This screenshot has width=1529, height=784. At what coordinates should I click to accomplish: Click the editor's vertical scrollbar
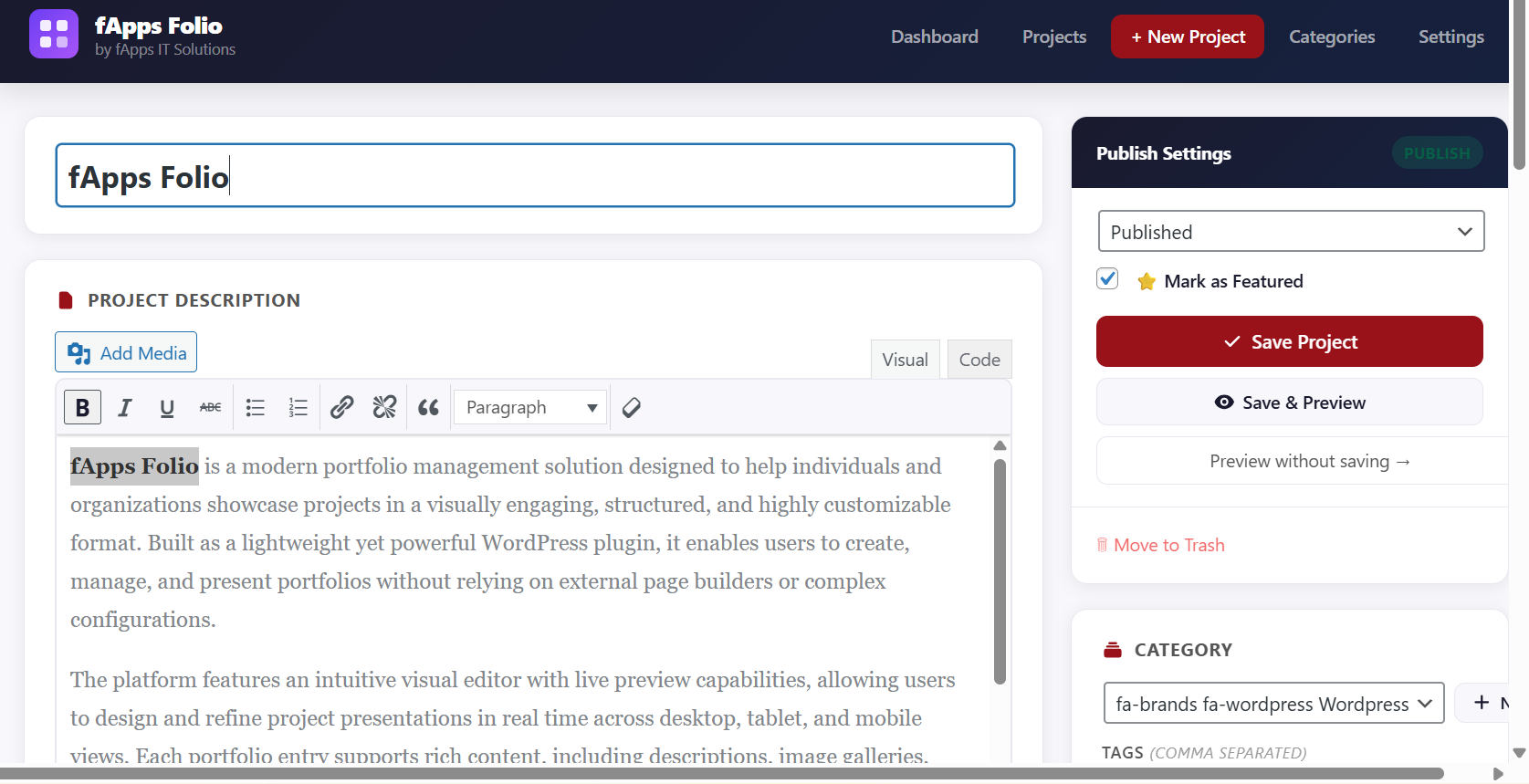pos(1000,570)
